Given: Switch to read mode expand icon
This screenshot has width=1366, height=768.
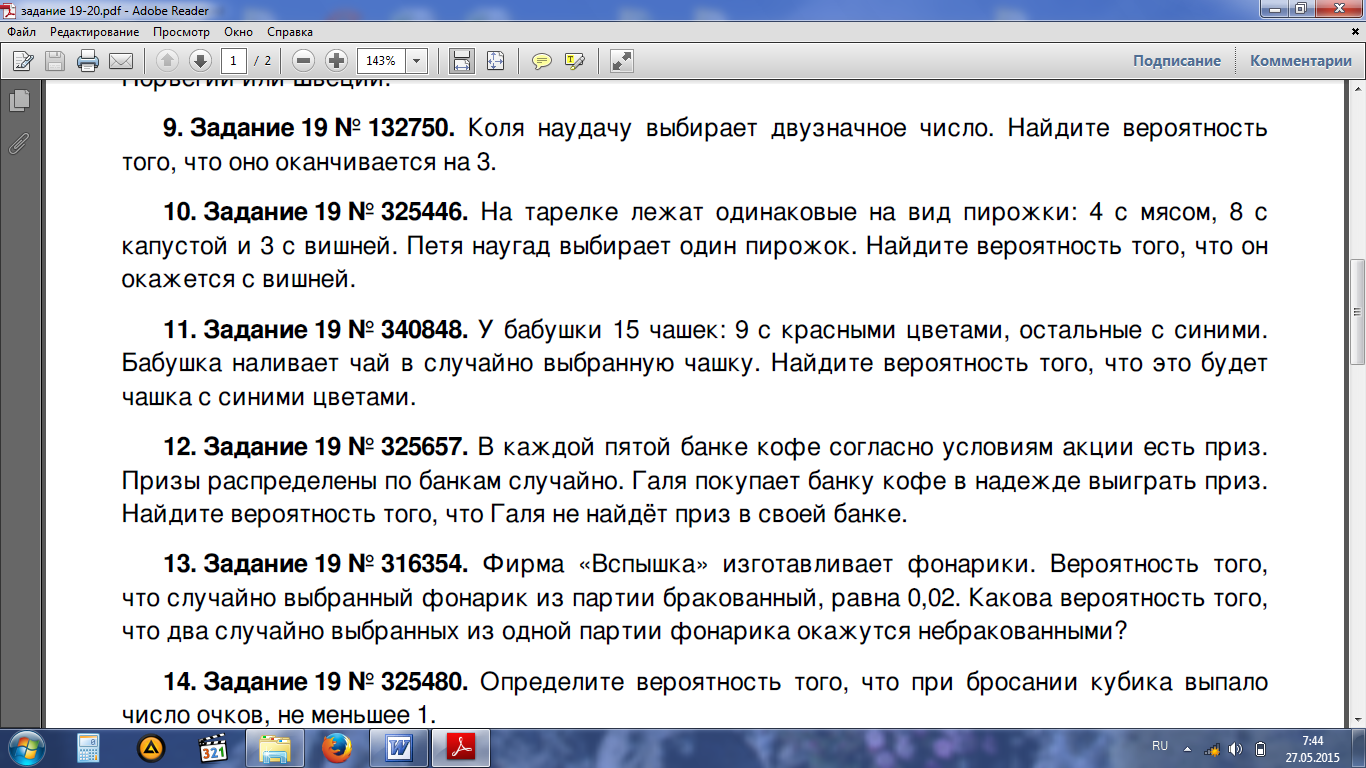Looking at the screenshot, I should (621, 60).
